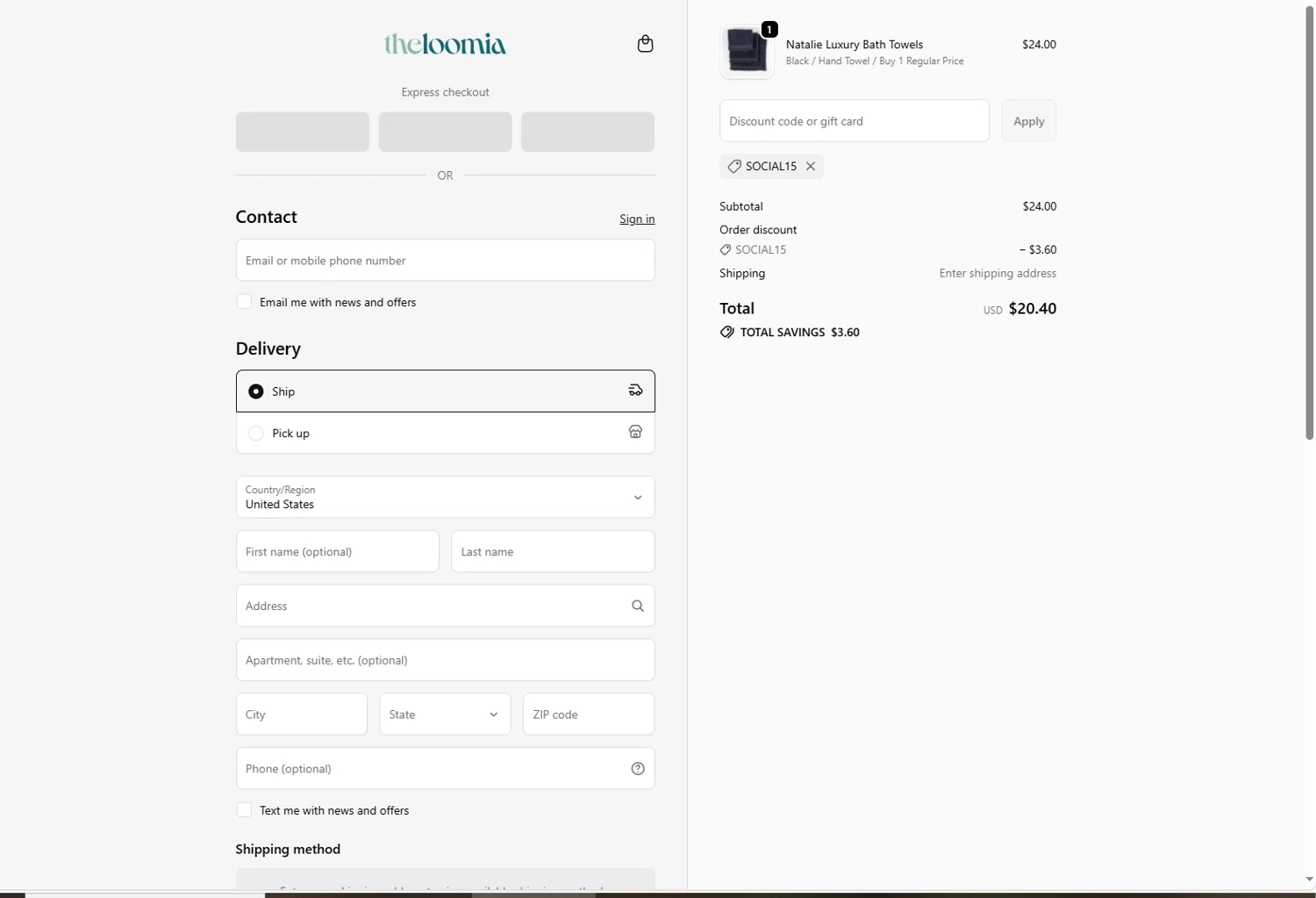Click the middle express checkout button

tap(445, 132)
